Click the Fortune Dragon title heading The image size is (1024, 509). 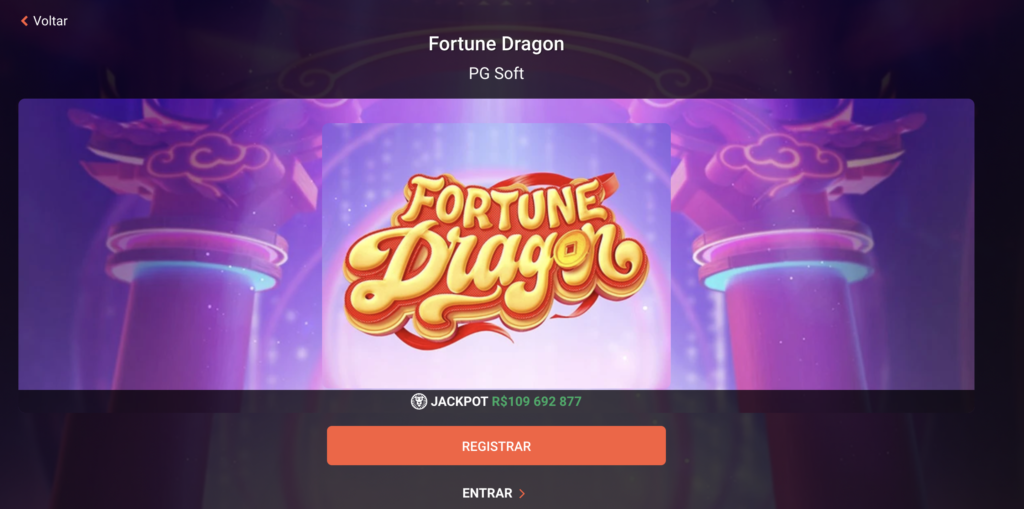tap(496, 44)
